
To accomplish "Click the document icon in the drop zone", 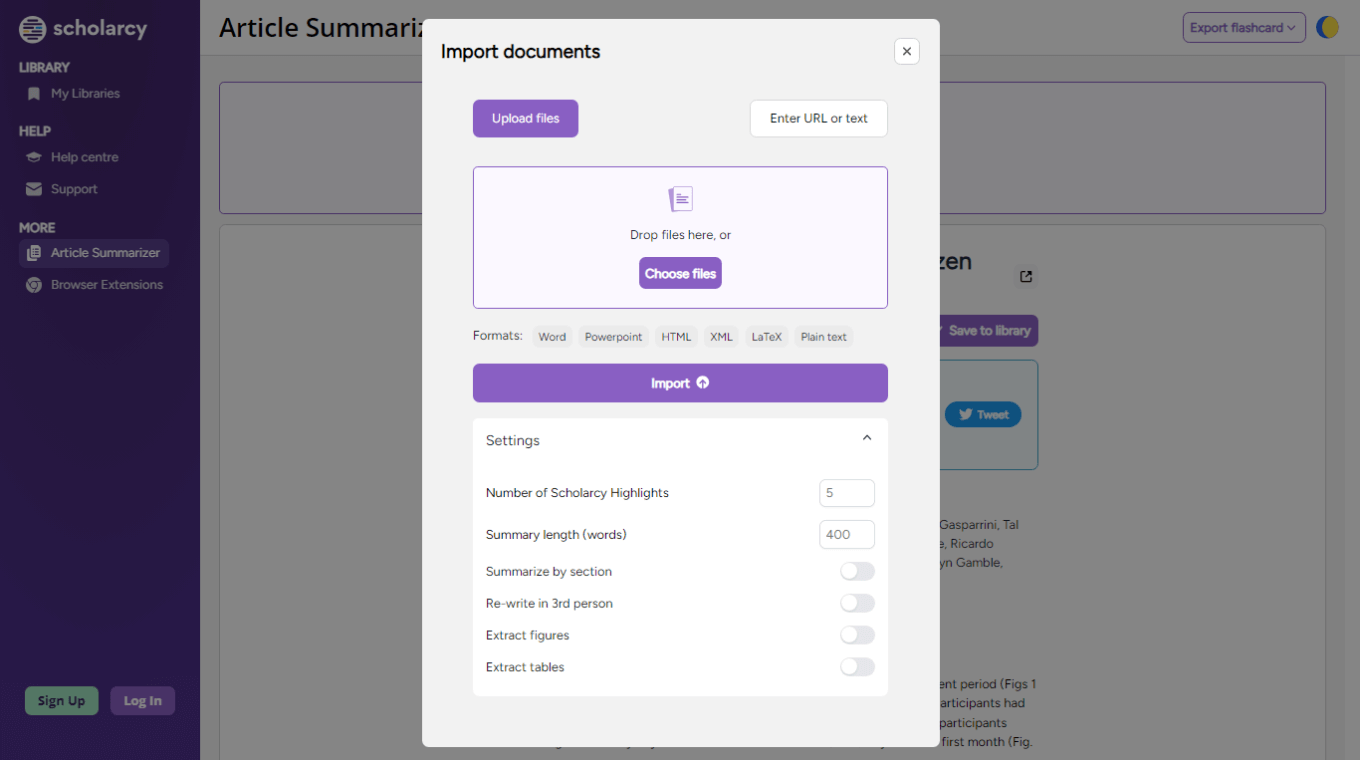I will (x=680, y=199).
